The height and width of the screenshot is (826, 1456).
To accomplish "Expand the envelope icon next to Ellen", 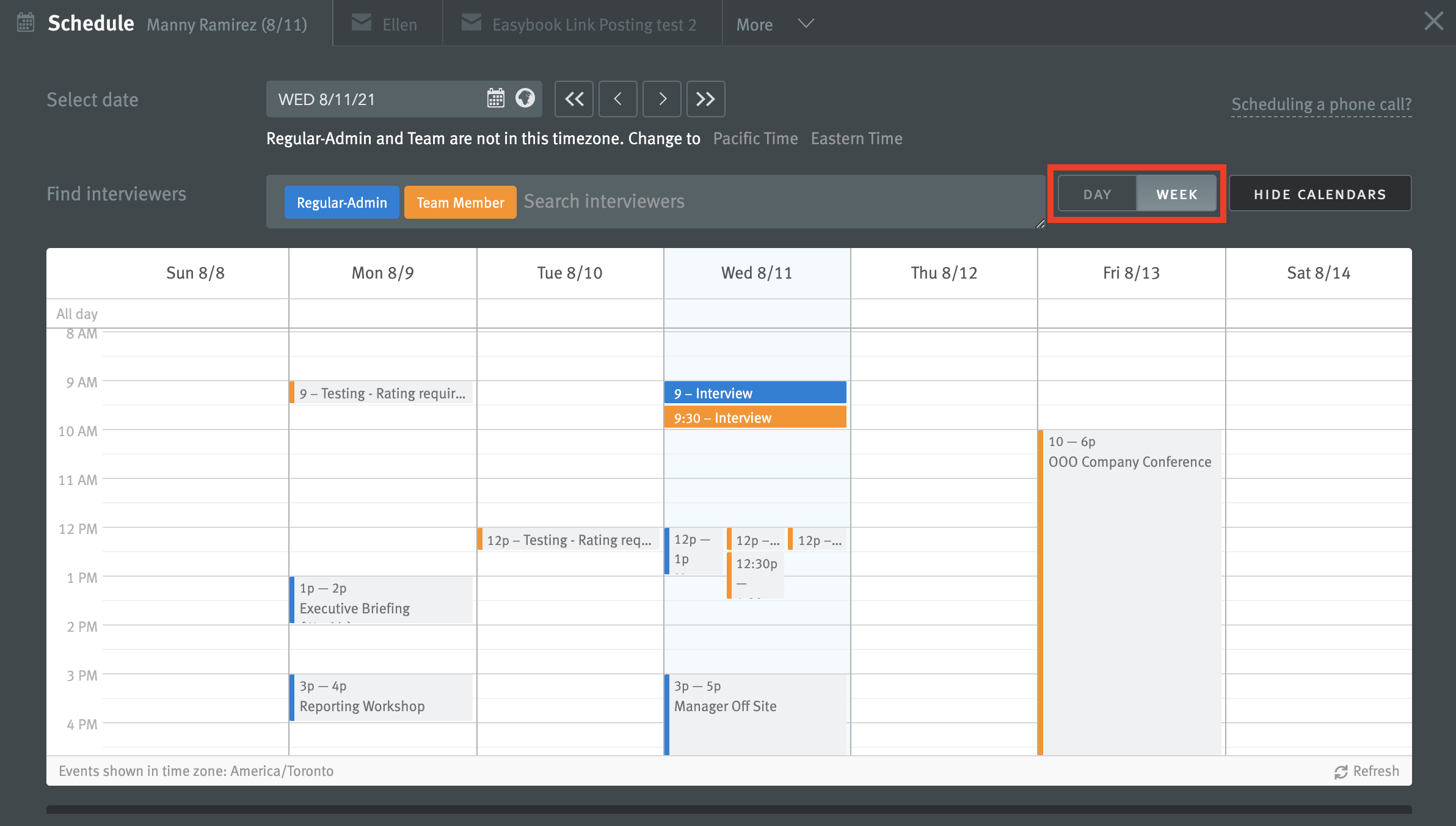I will coord(362,23).
